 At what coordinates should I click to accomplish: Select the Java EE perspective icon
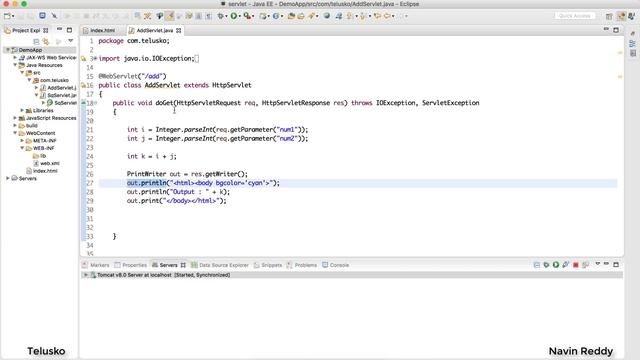621,16
